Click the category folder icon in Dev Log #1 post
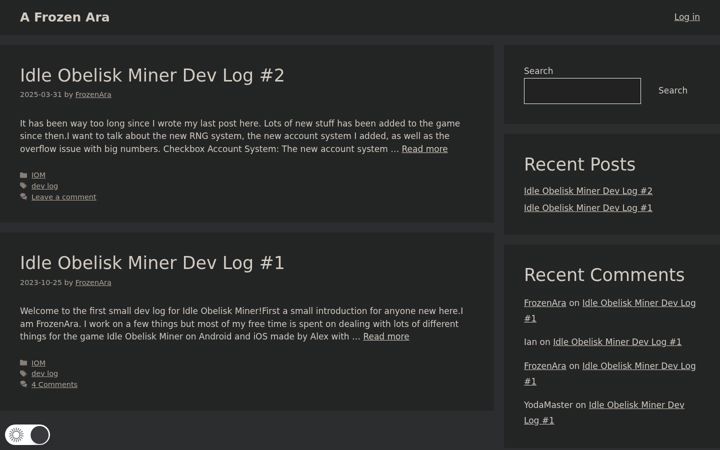The height and width of the screenshot is (450, 720). click(x=23, y=363)
